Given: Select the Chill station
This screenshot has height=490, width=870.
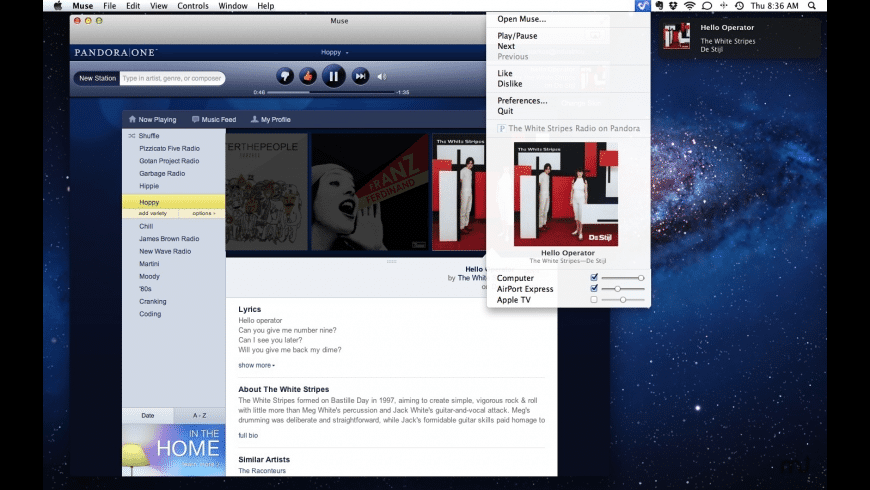Looking at the screenshot, I should tap(146, 226).
